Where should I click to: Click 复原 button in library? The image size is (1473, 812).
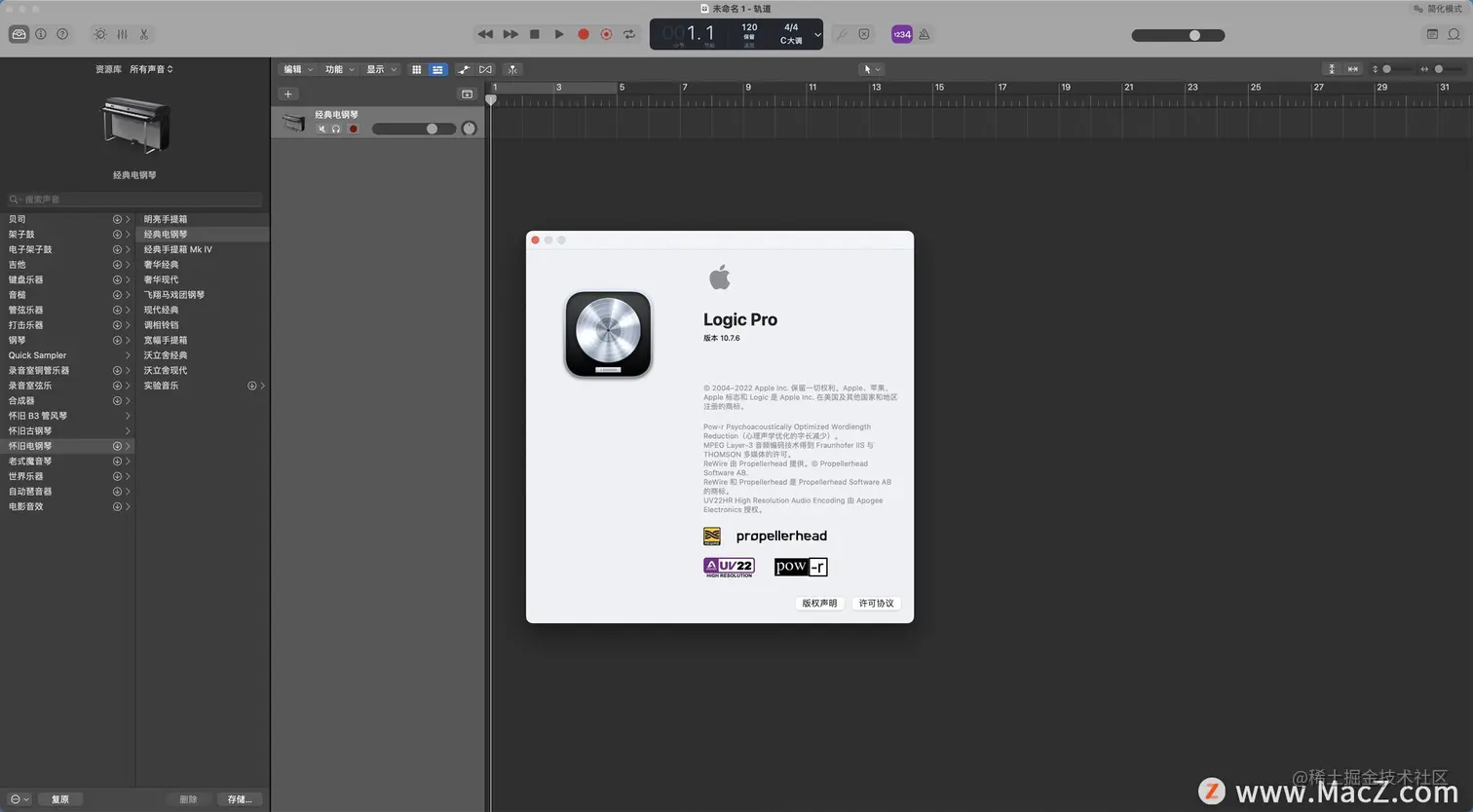click(59, 799)
